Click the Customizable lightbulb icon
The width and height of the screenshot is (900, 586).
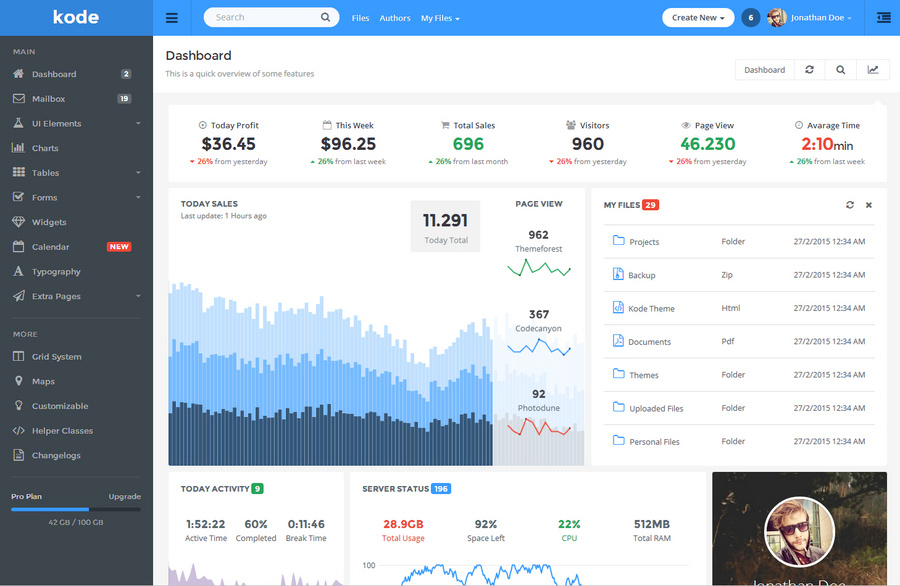point(18,405)
